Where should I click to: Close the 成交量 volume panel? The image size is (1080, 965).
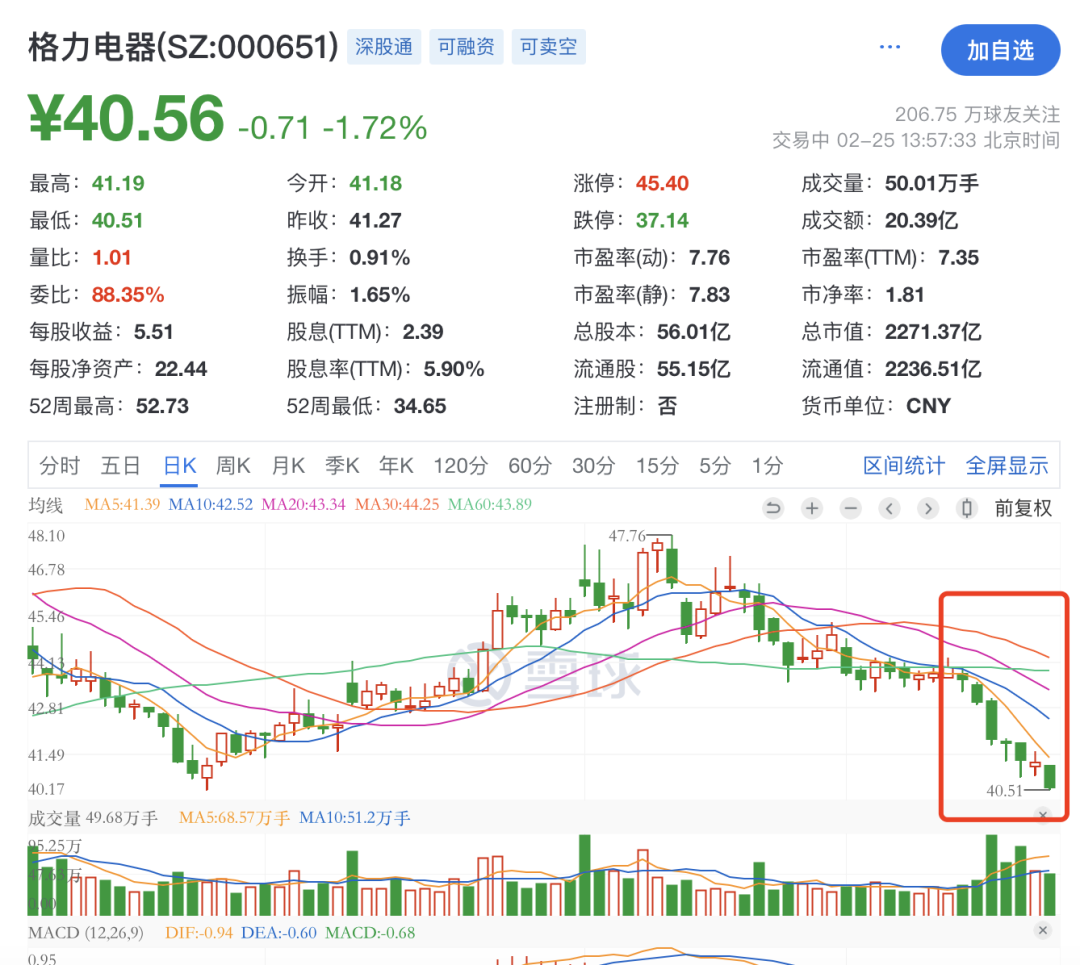click(x=1043, y=816)
